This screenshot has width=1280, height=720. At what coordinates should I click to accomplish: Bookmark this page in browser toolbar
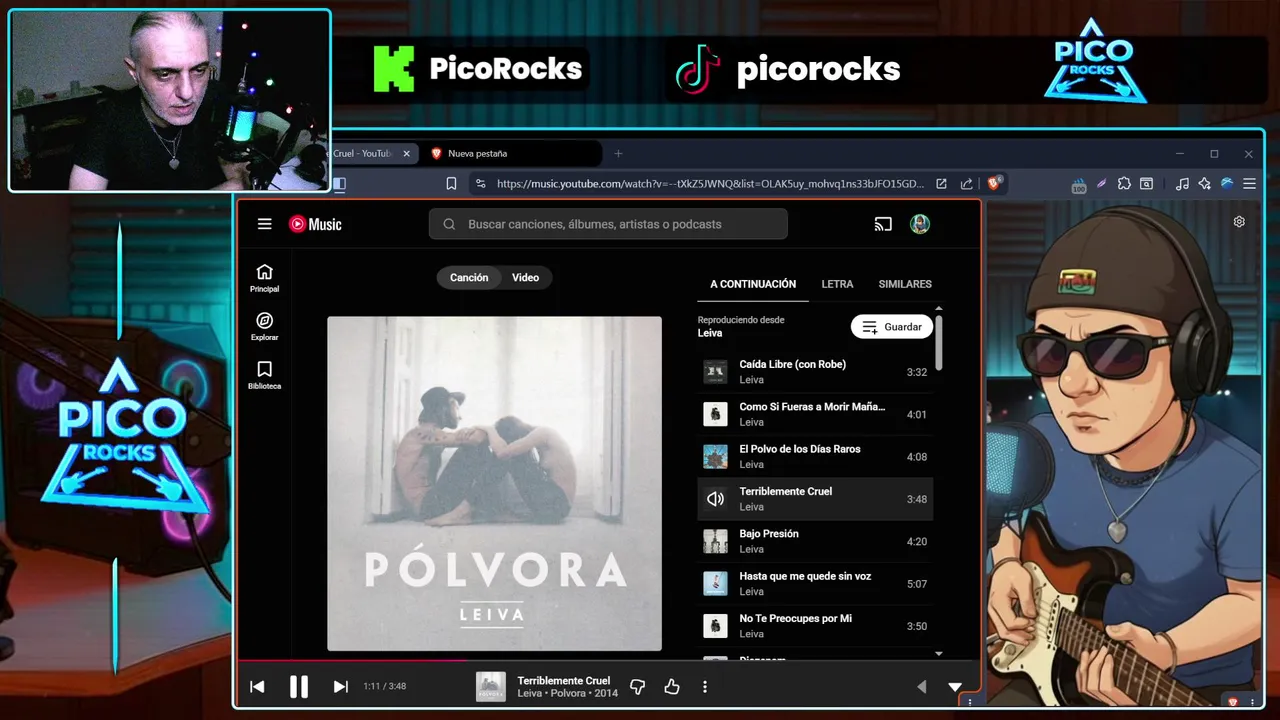[451, 184]
